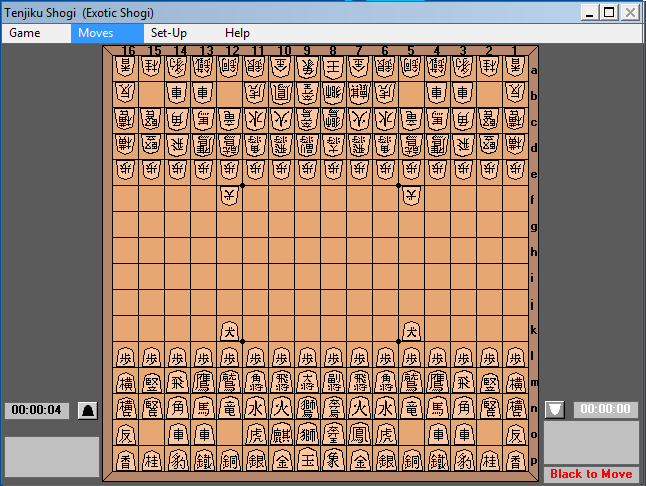The width and height of the screenshot is (646, 486).
Task: Select the blind tiger 虎 on 11o
Action: [x=255, y=434]
